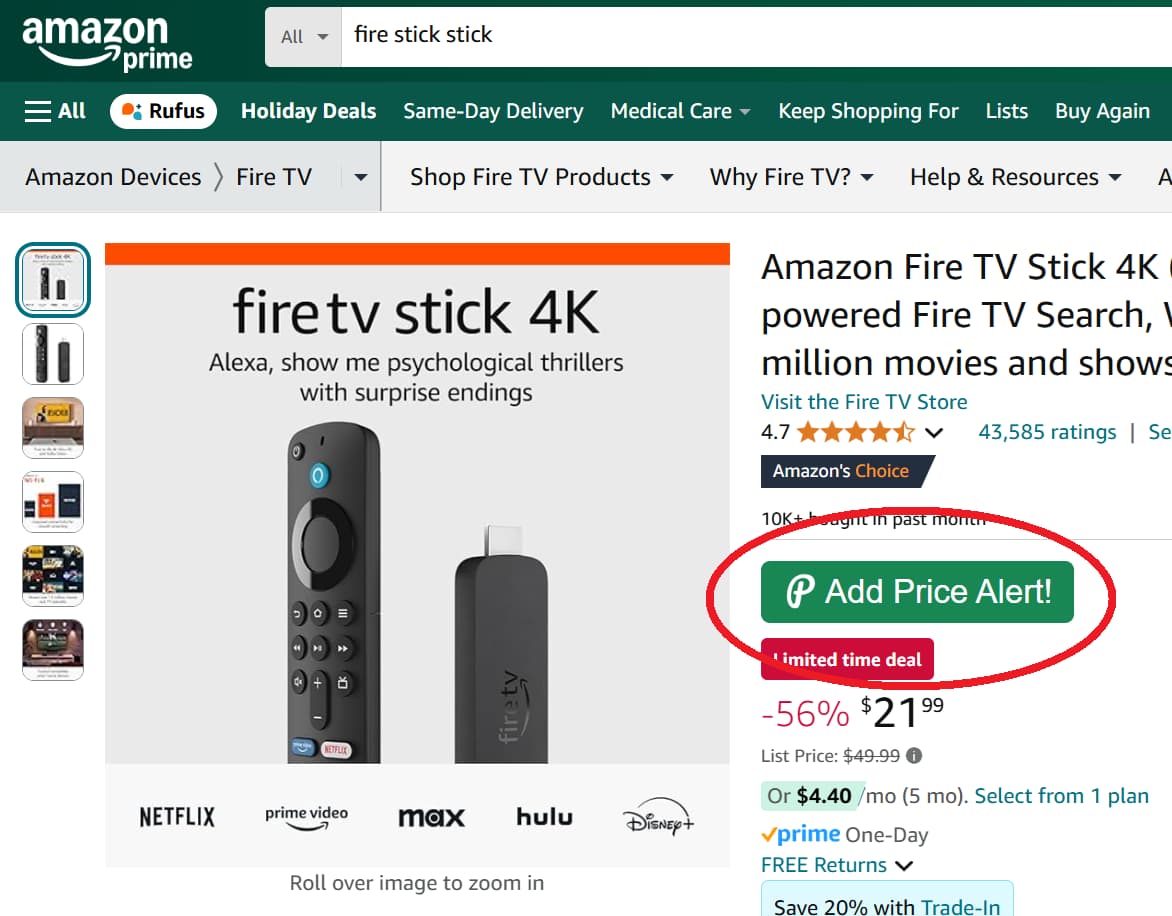Select the second remote thumbnail image

pos(52,354)
